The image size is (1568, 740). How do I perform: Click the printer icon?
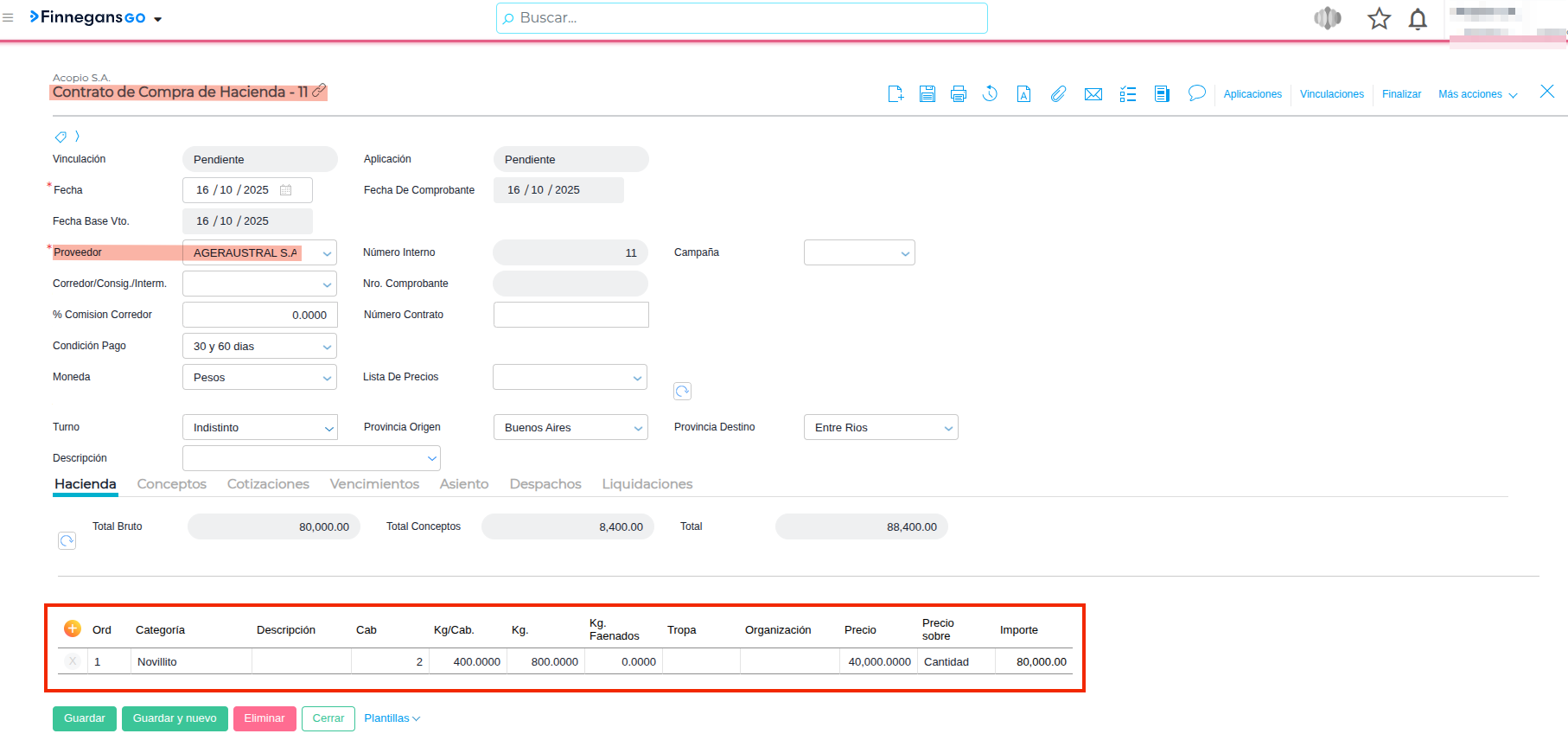[958, 94]
